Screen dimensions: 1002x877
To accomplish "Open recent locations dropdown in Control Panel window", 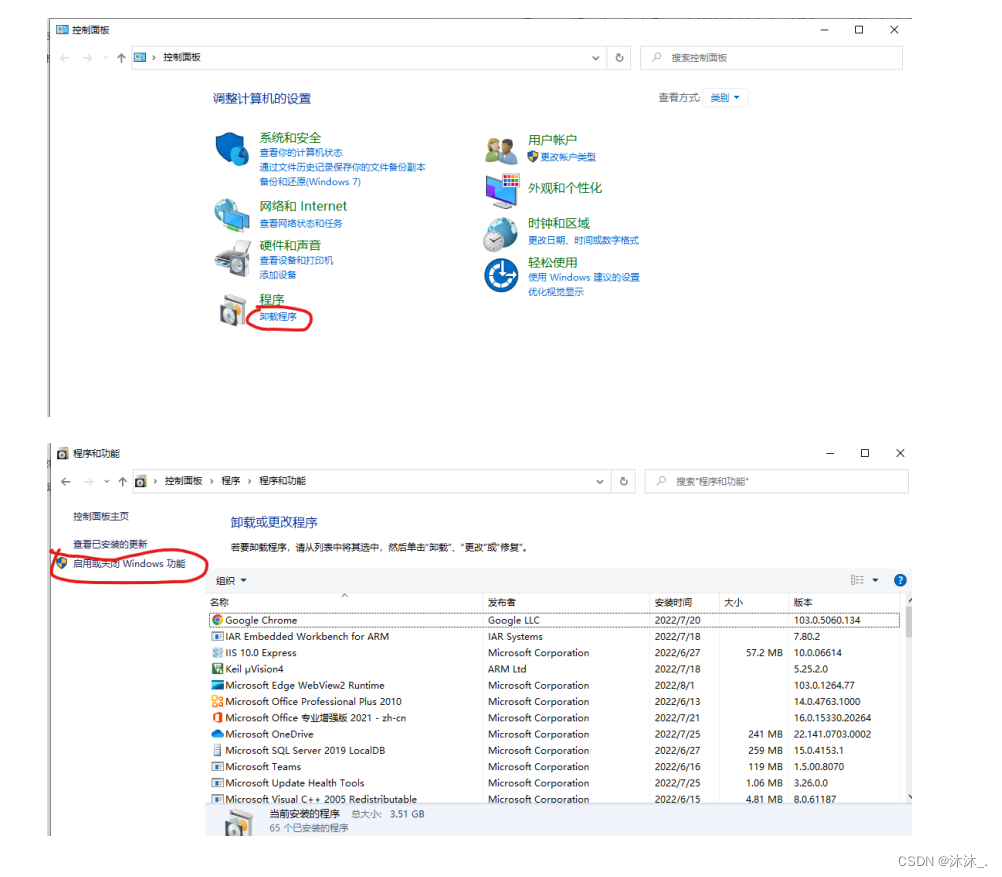I will click(105, 58).
